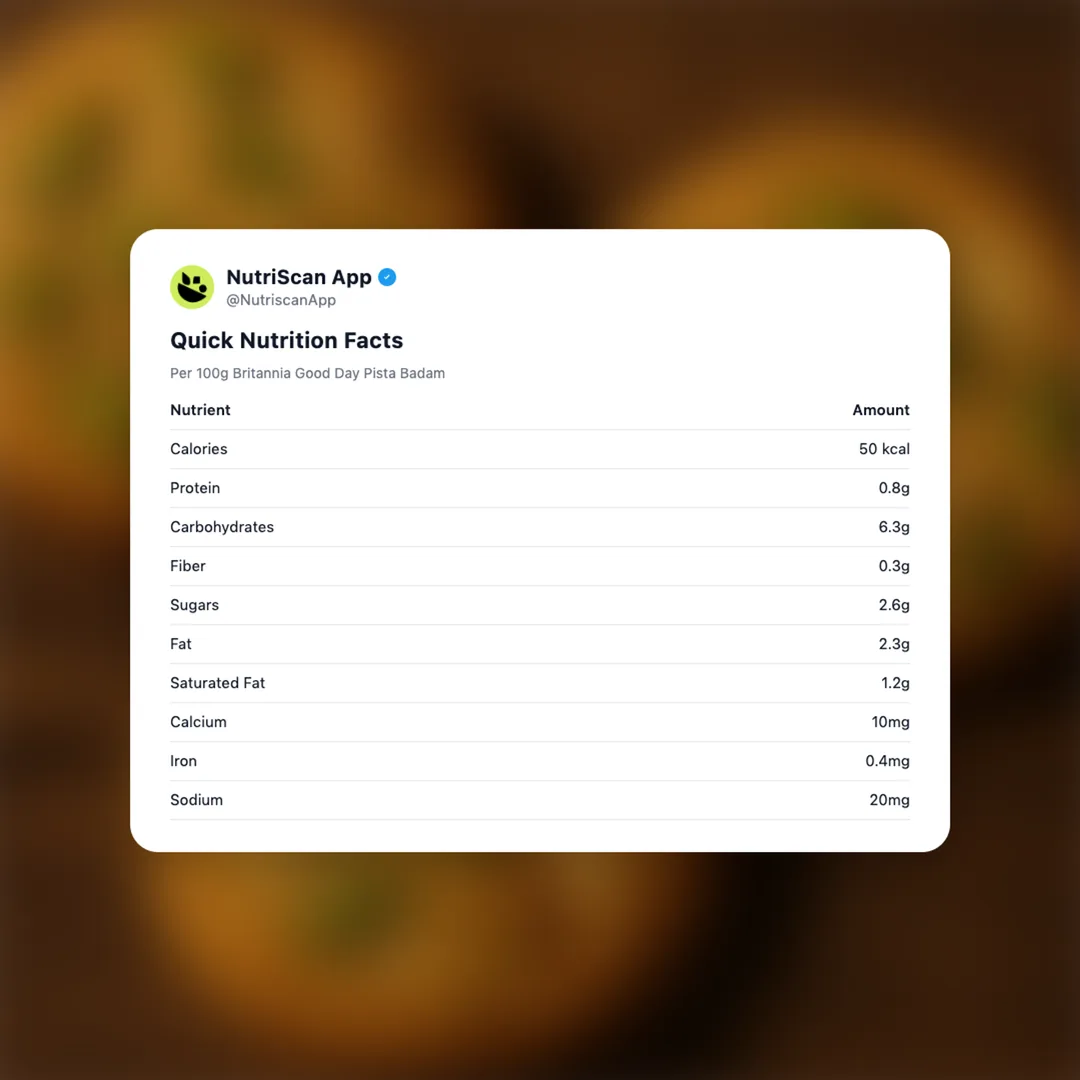Click the Calcium row label
Image resolution: width=1080 pixels, height=1080 pixels.
(x=198, y=722)
